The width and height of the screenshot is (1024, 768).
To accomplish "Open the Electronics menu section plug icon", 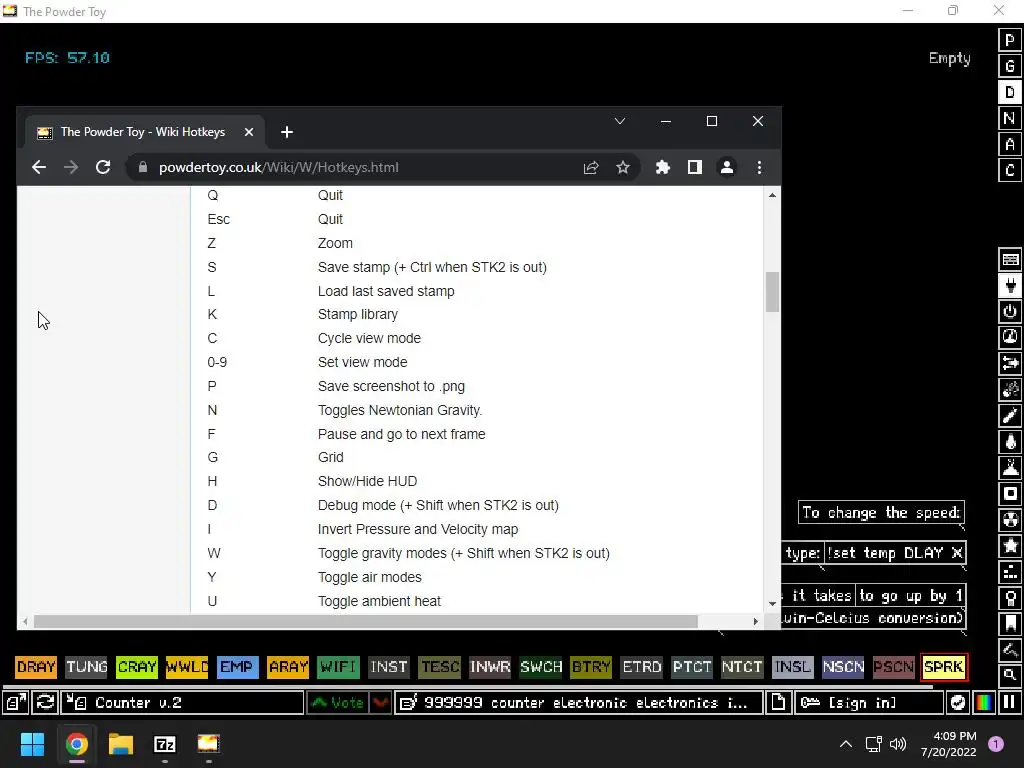I will pos(1010,285).
